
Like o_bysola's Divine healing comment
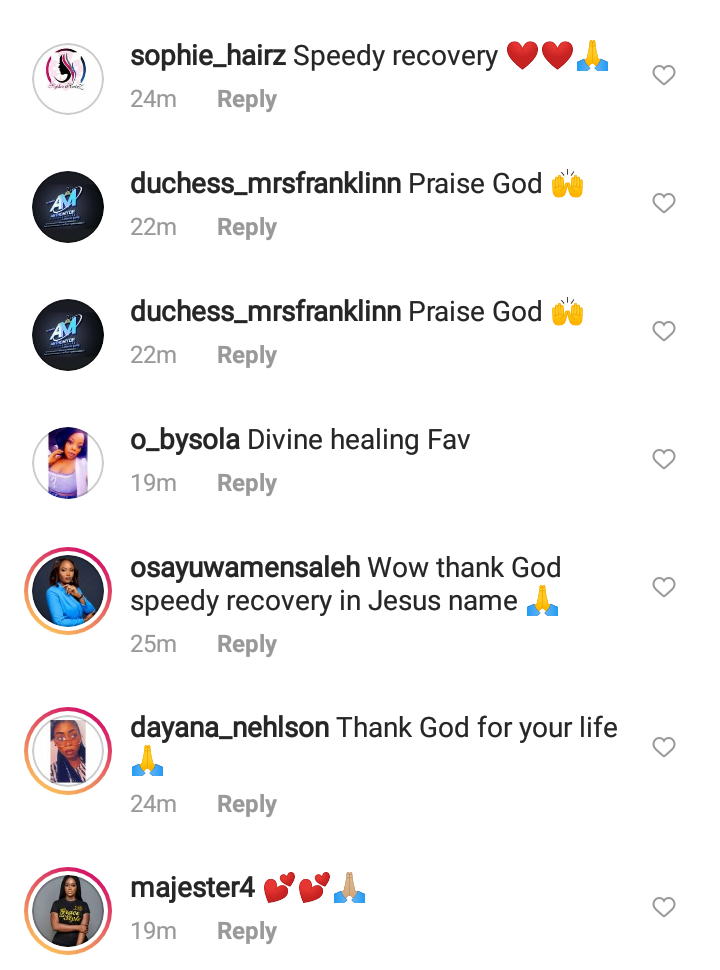pyautogui.click(x=664, y=459)
